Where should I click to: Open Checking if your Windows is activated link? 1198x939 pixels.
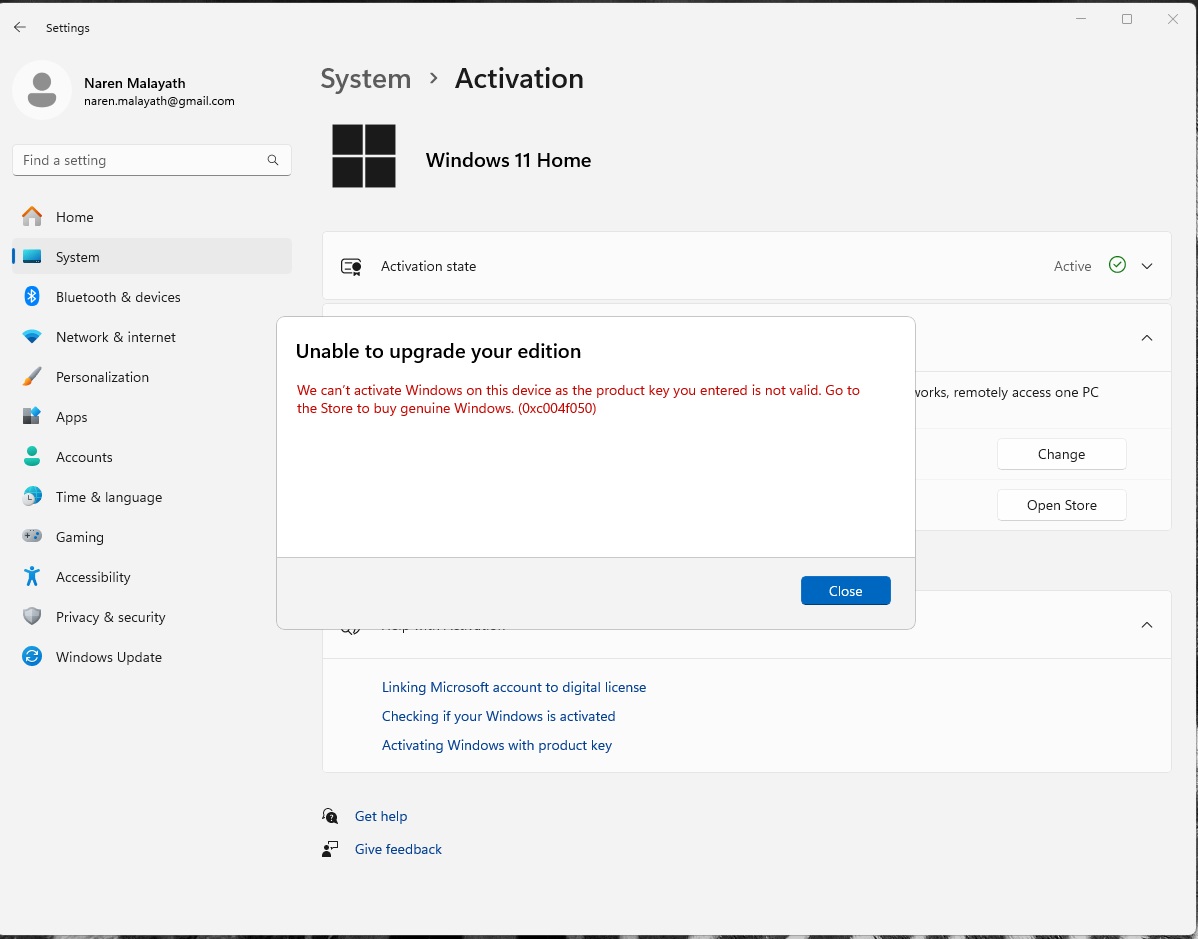[x=498, y=716]
